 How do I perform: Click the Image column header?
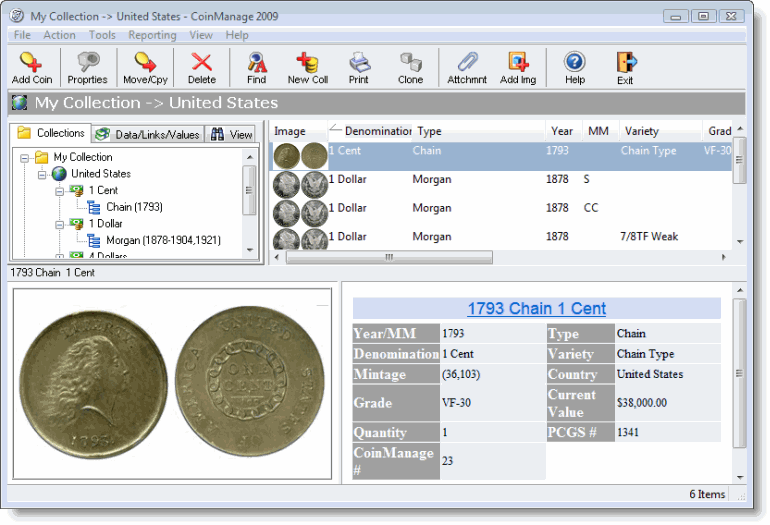[299, 131]
